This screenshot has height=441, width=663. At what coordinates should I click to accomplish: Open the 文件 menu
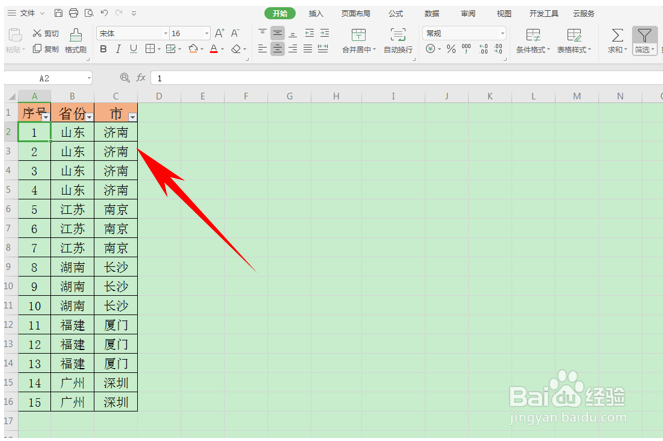(x=27, y=14)
